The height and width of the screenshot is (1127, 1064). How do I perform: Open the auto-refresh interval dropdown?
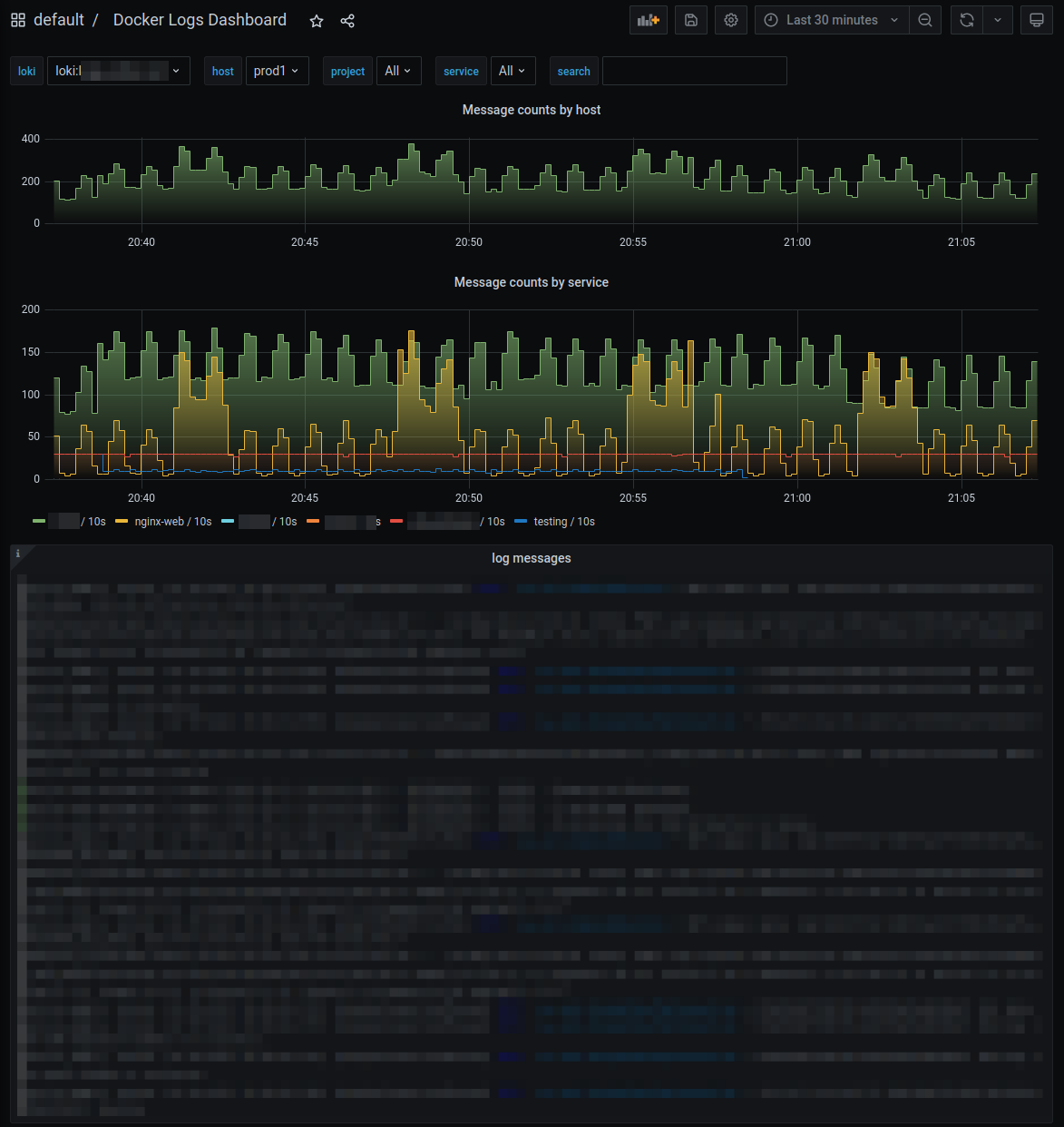[998, 19]
